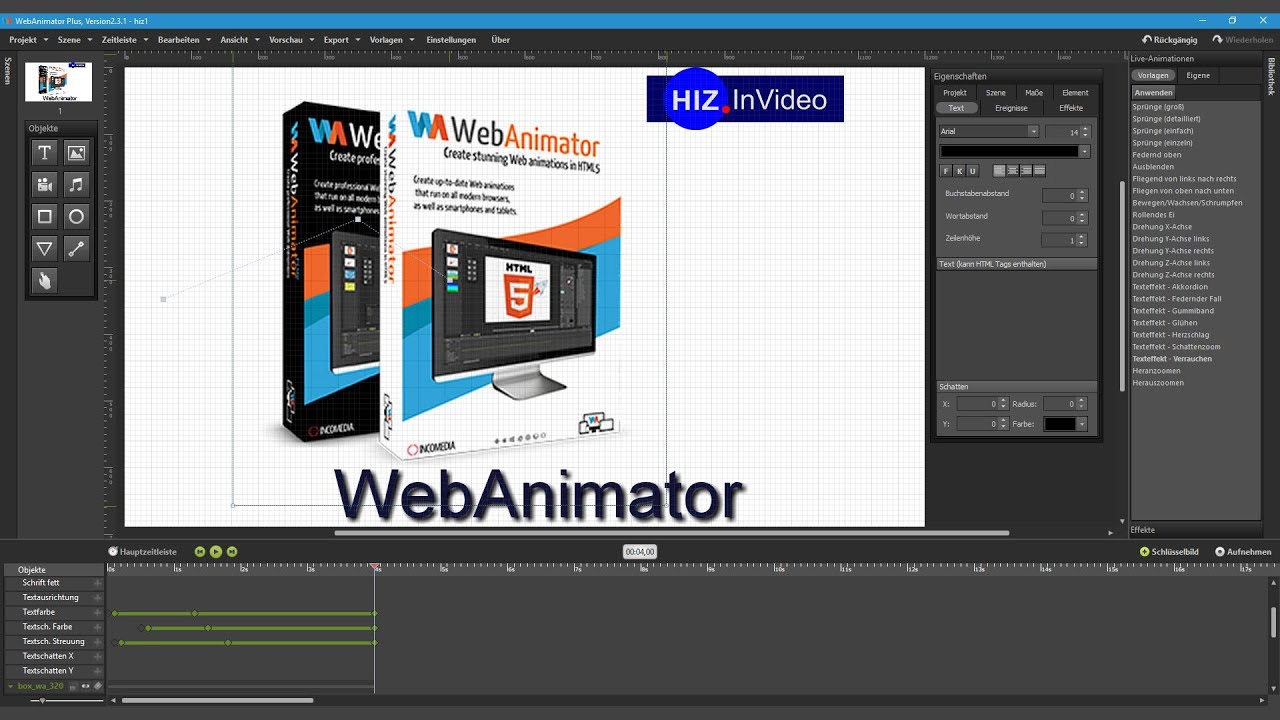Open the Bibliothek side panel

click(1272, 77)
